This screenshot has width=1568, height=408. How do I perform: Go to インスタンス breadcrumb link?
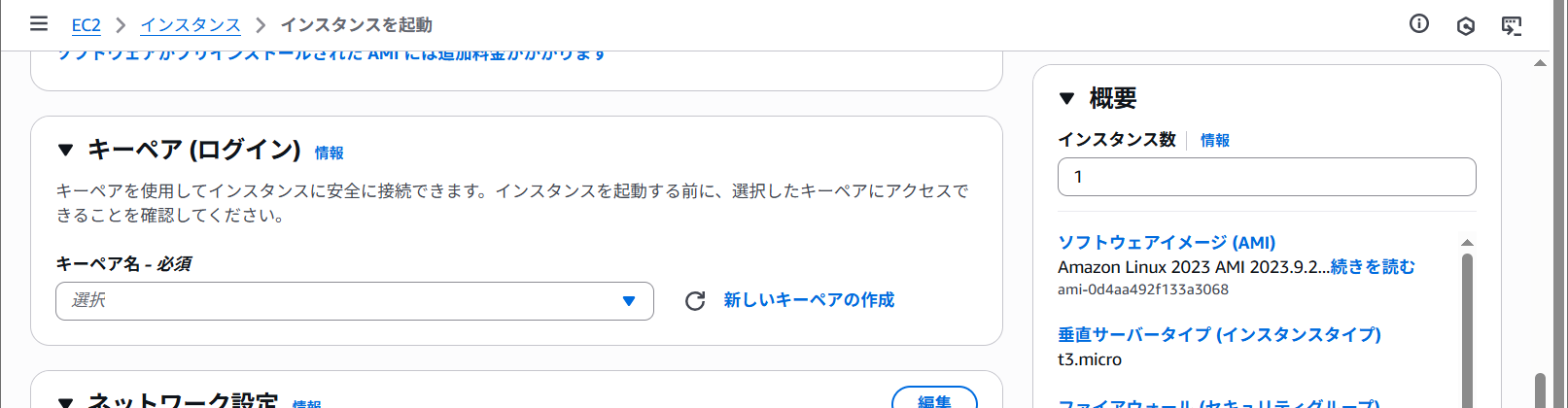coord(191,25)
